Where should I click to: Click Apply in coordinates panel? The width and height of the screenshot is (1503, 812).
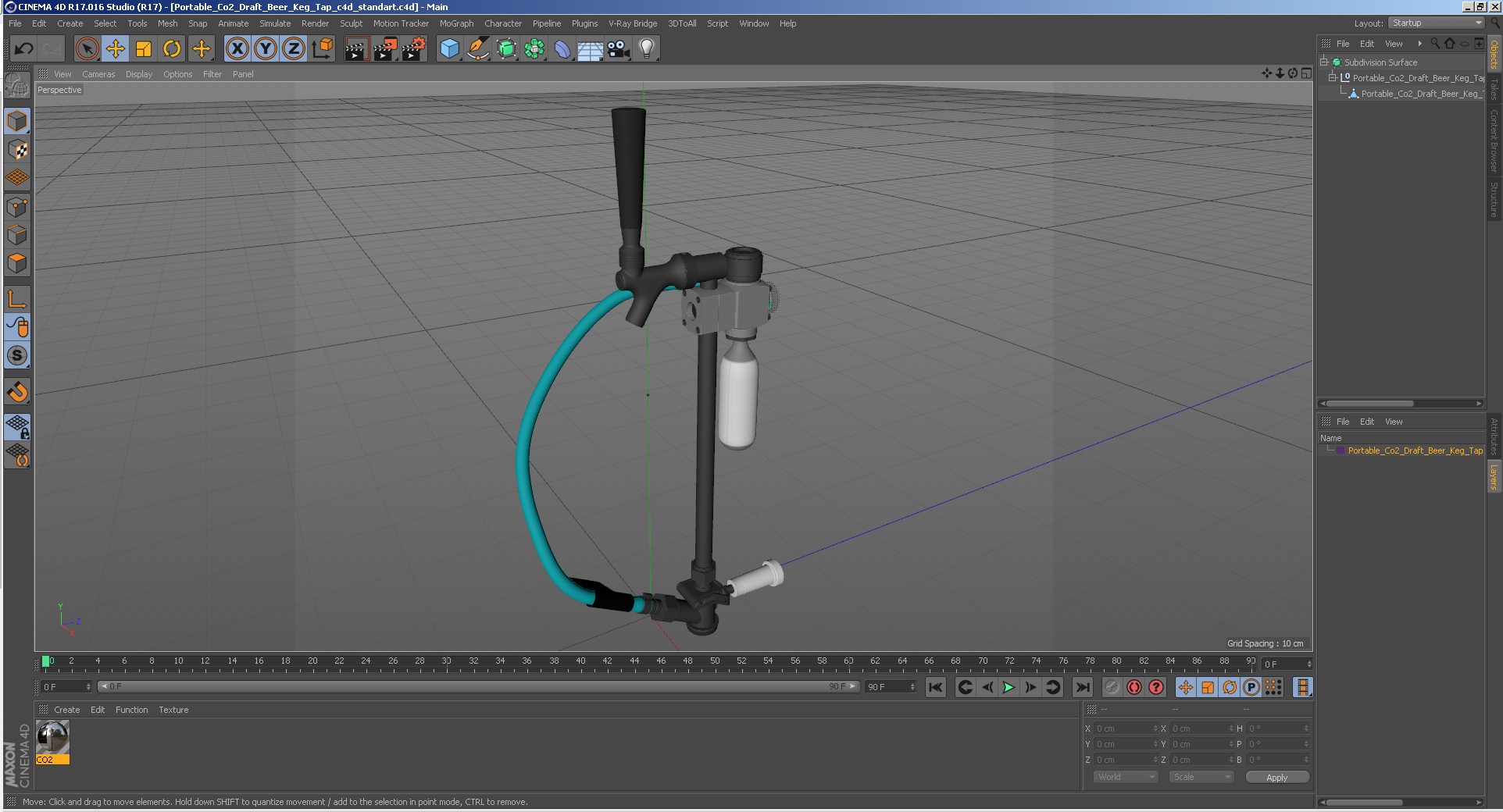coord(1276,778)
